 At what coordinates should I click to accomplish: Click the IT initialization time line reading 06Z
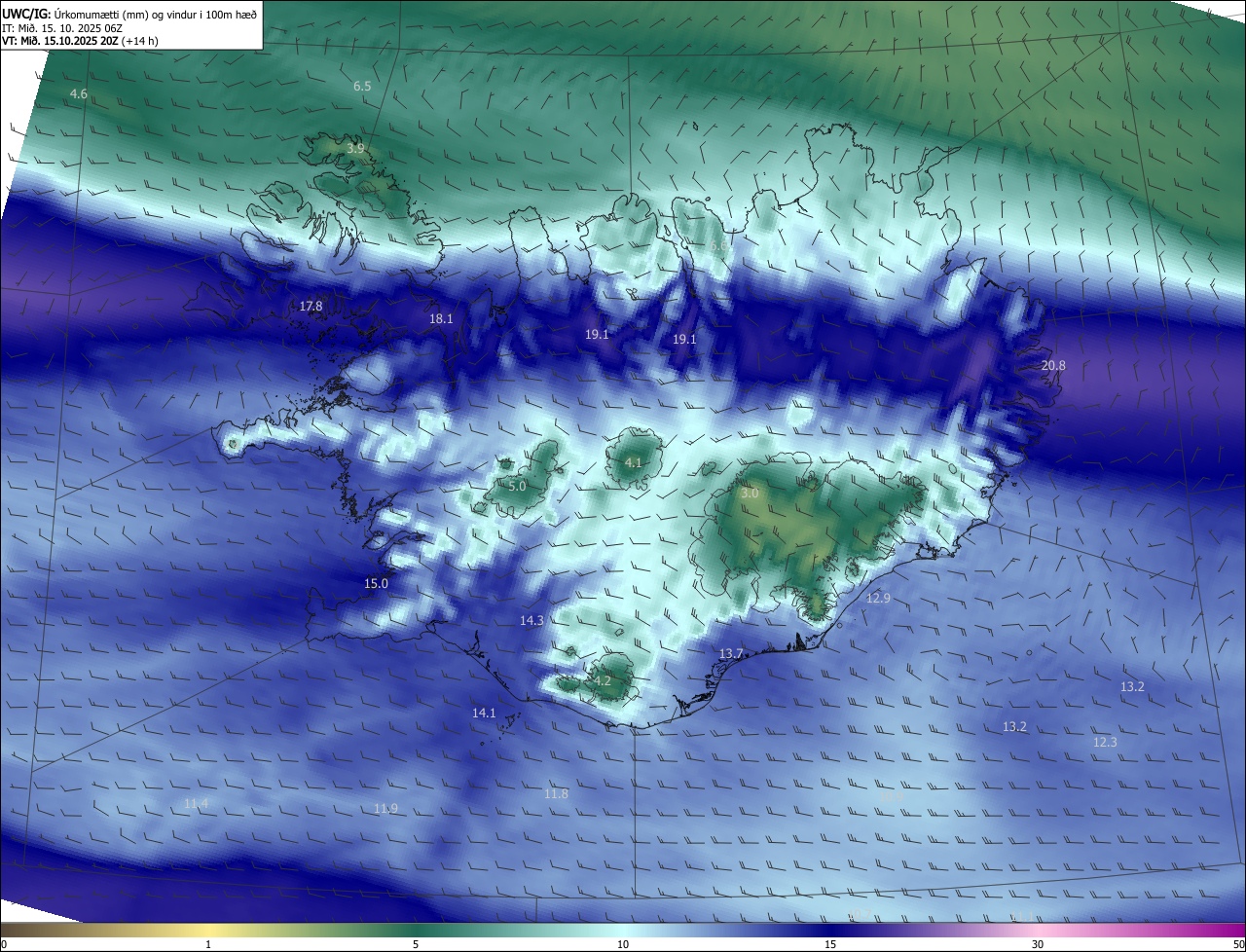(61, 27)
